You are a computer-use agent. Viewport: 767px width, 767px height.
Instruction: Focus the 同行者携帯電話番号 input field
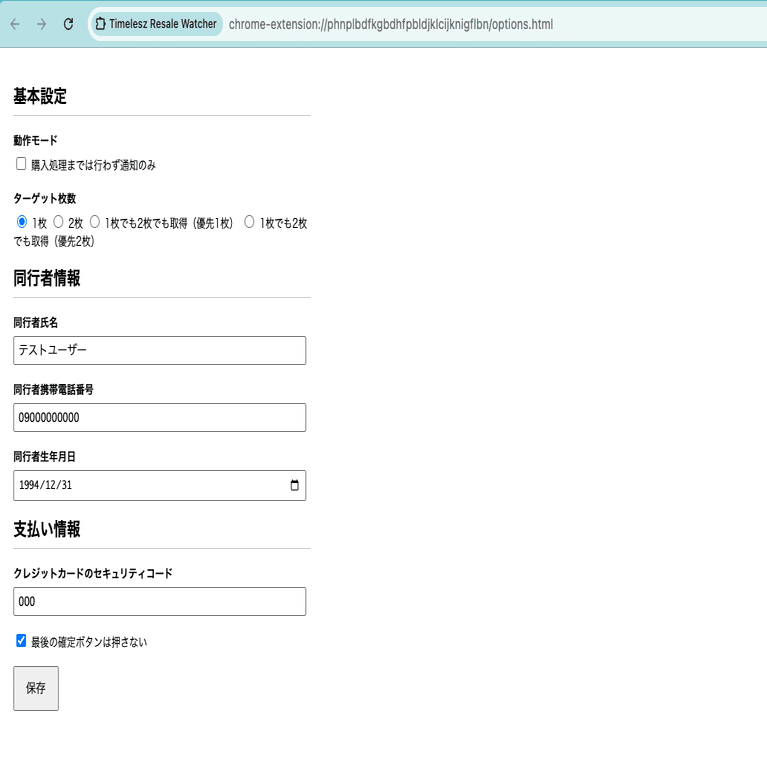point(159,417)
